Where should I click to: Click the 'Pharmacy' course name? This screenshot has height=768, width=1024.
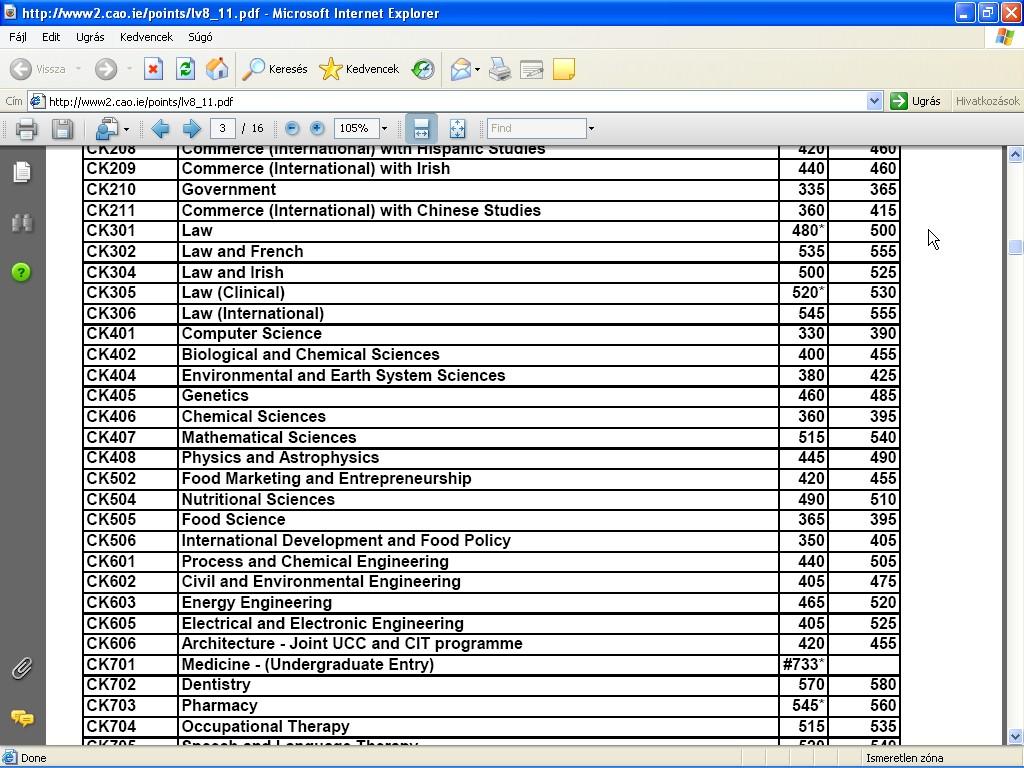219,706
